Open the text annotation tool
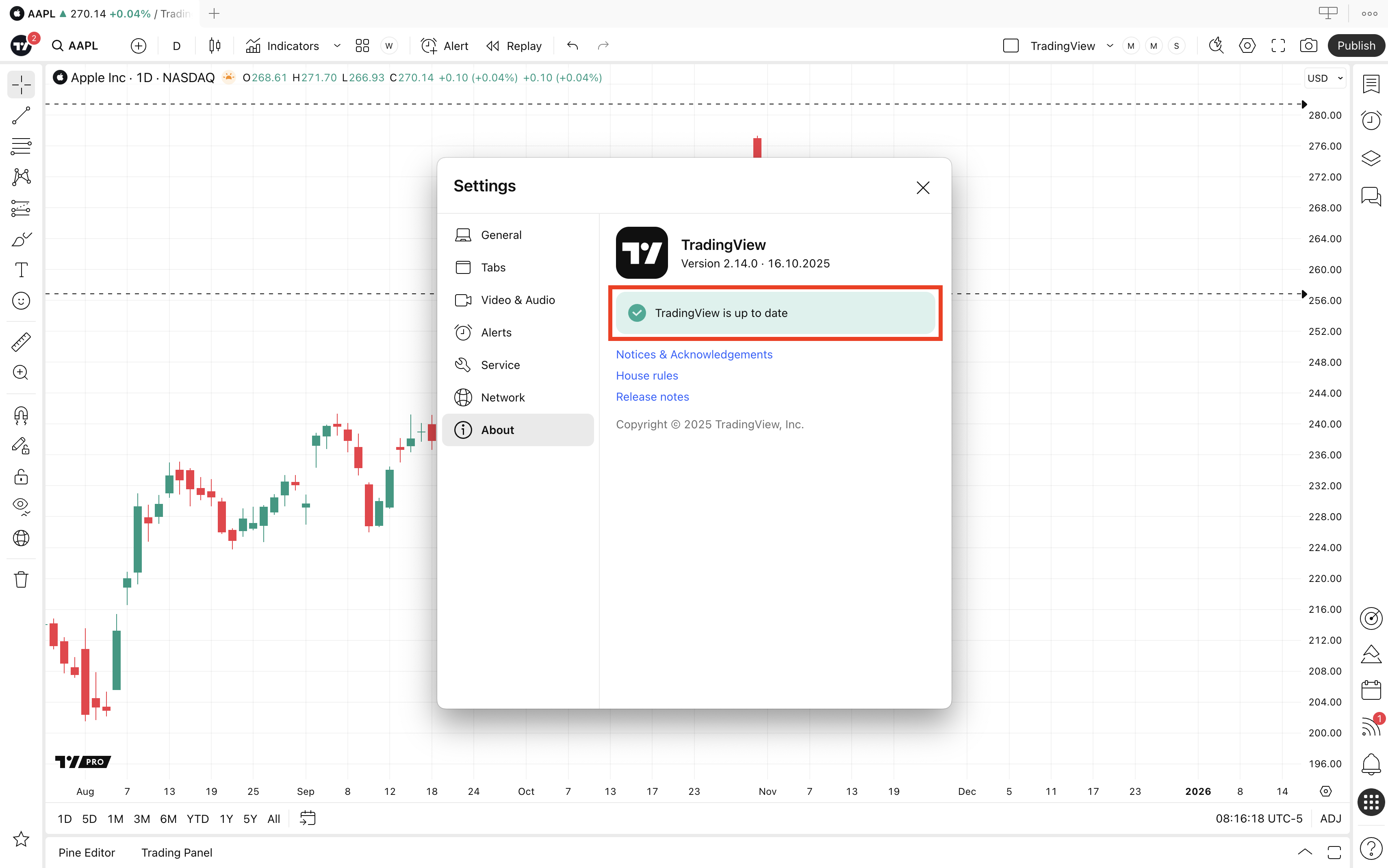 [21, 270]
